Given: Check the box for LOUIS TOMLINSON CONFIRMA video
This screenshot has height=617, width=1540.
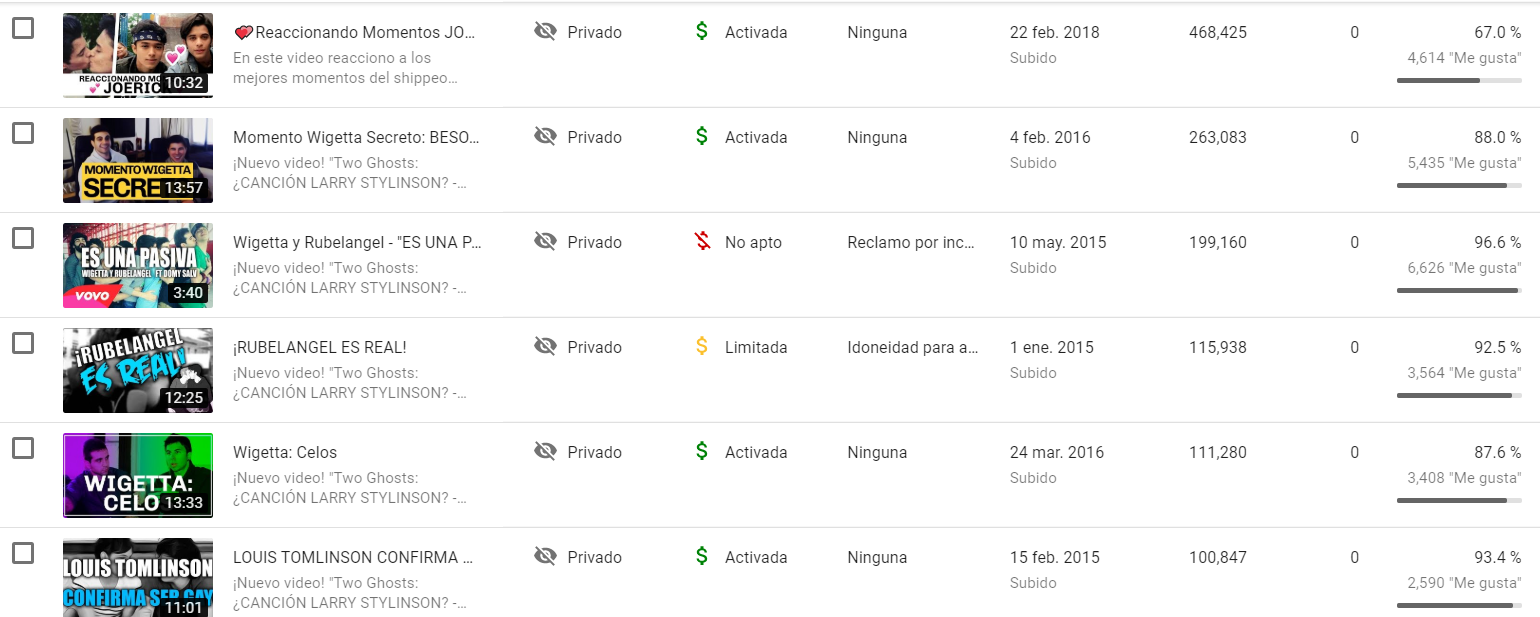Looking at the screenshot, I should pos(23,553).
